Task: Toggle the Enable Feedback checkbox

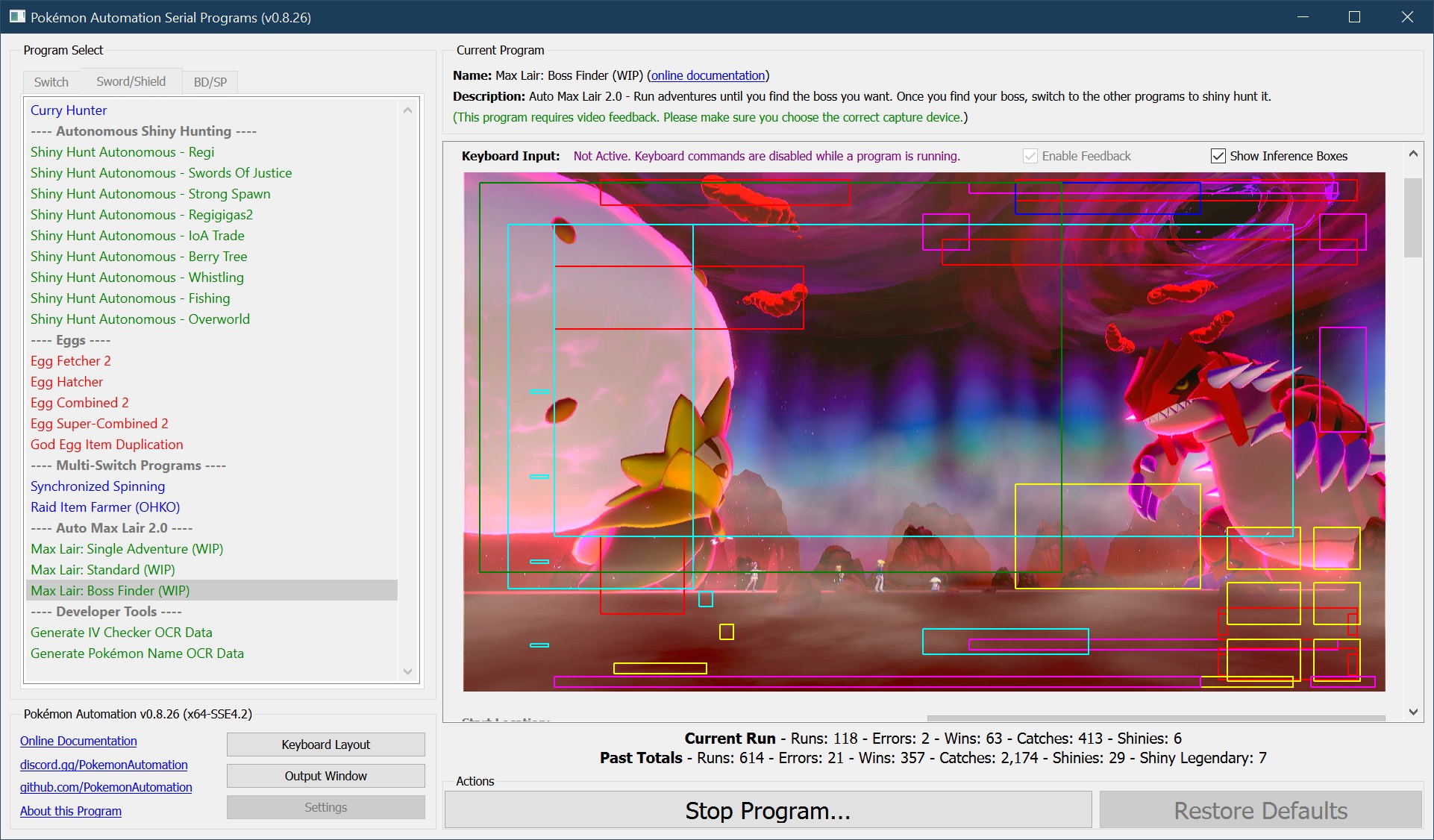Action: click(1030, 156)
